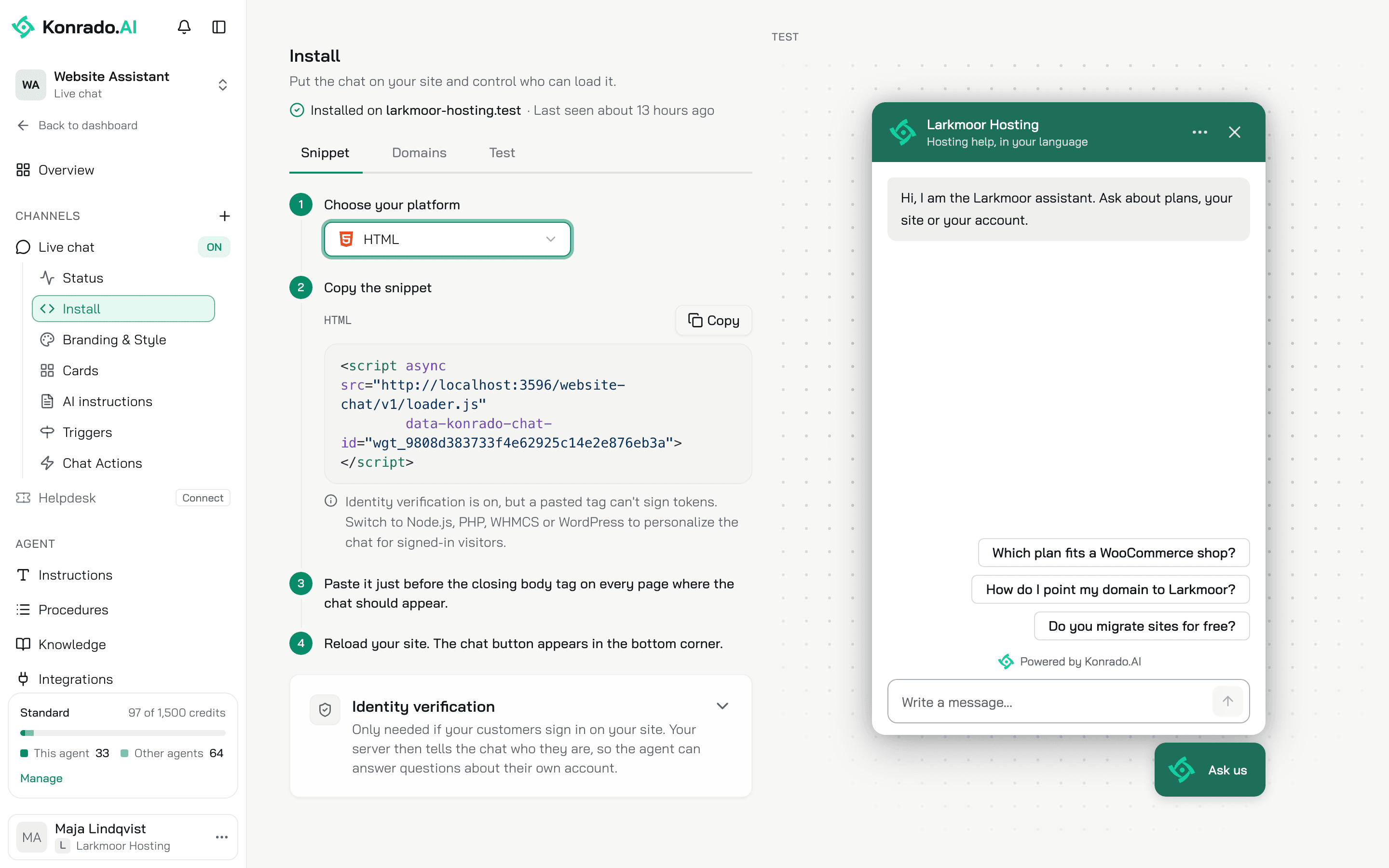Screen dimensions: 1389x868
Task: Choose 'Do you migrate sites for free?'
Action: (1142, 626)
